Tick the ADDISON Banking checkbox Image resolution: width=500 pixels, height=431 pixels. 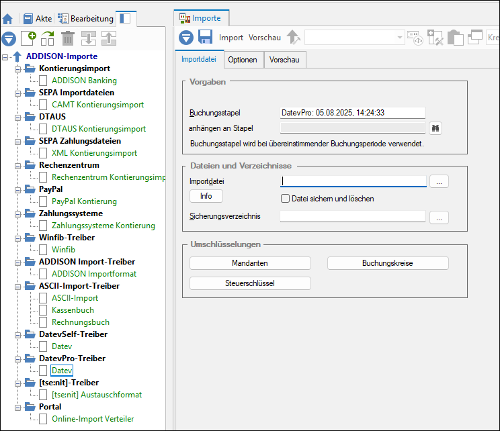pos(43,80)
